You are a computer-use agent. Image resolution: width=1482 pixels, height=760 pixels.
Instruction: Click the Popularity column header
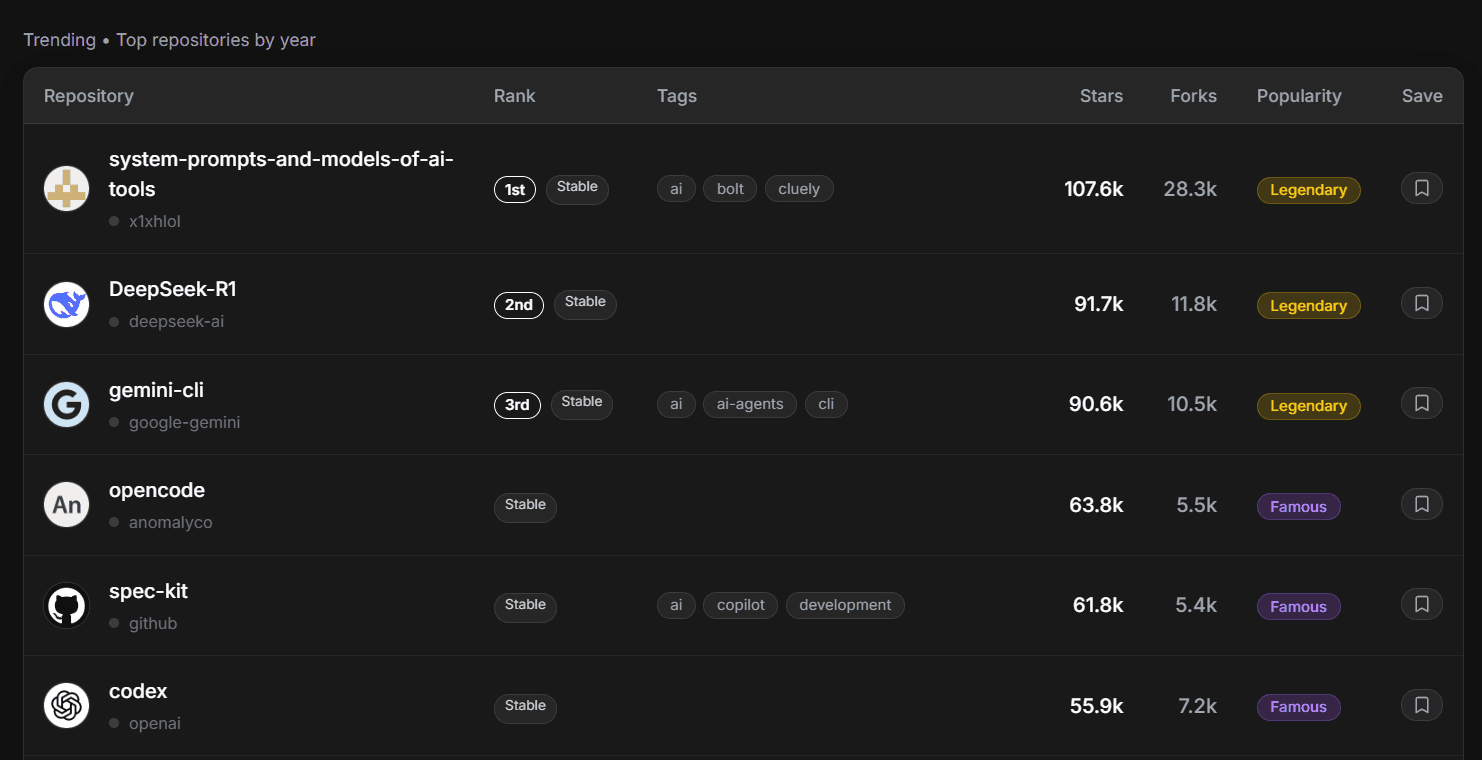coord(1298,96)
